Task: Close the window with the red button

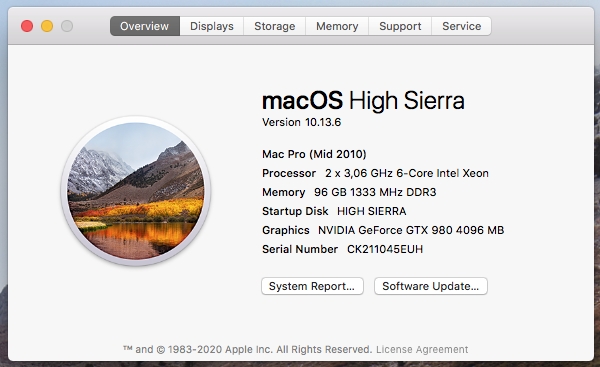Action: click(x=27, y=26)
